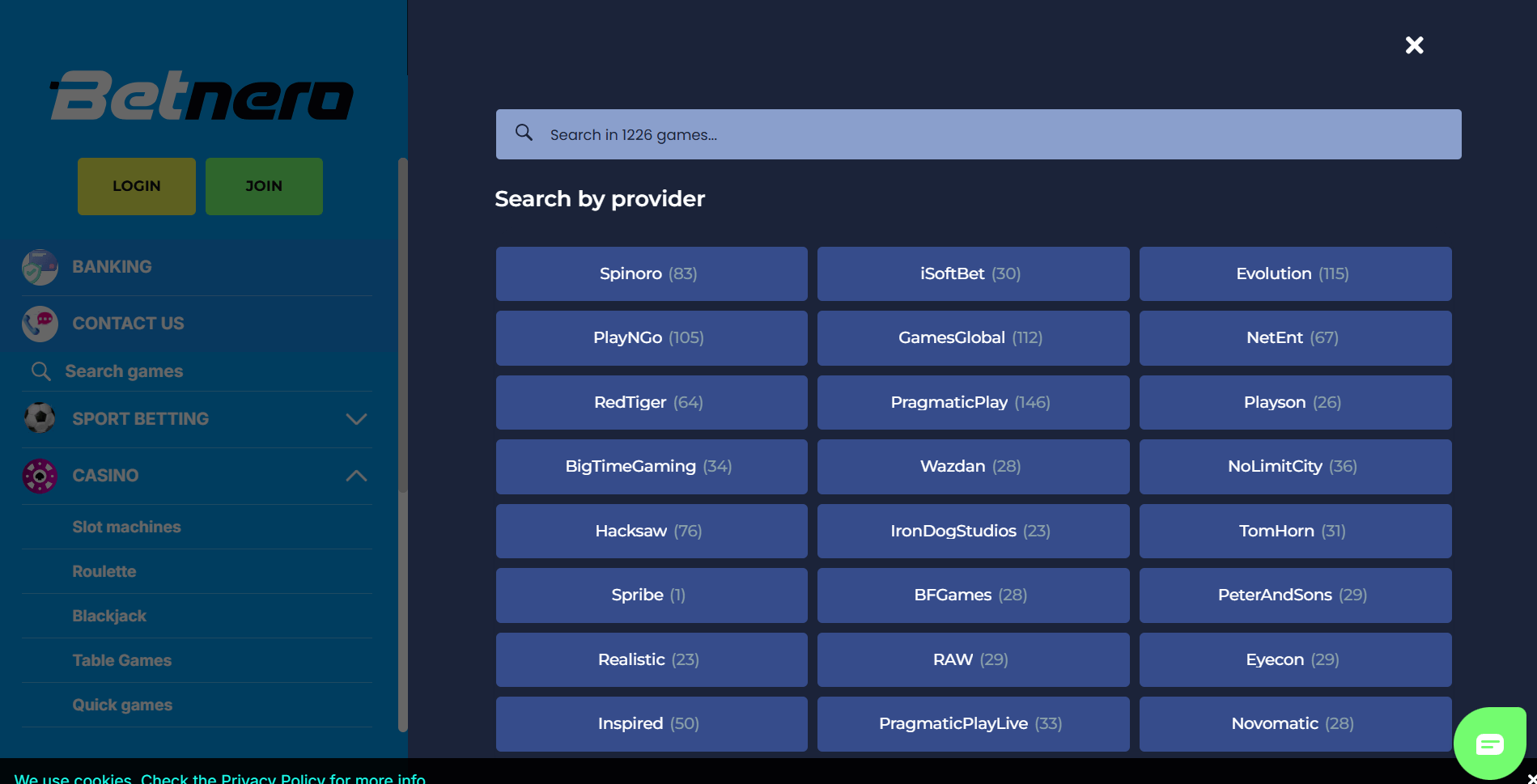Click the Sport Betting soccer ball icon
Screen dimensions: 1537x784
tap(40, 418)
